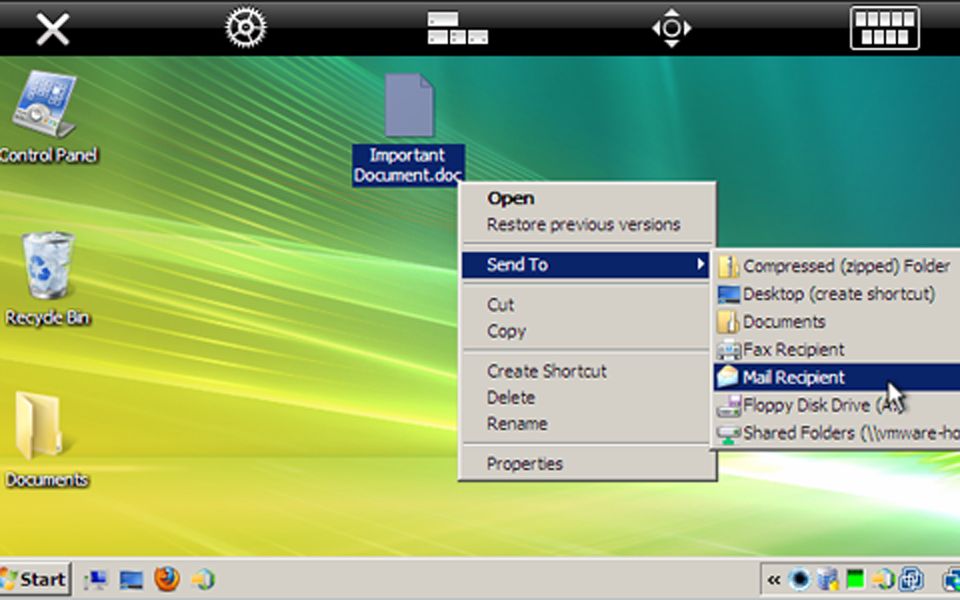960x600 pixels.
Task: Choose Restore previous versions
Action: [587, 225]
